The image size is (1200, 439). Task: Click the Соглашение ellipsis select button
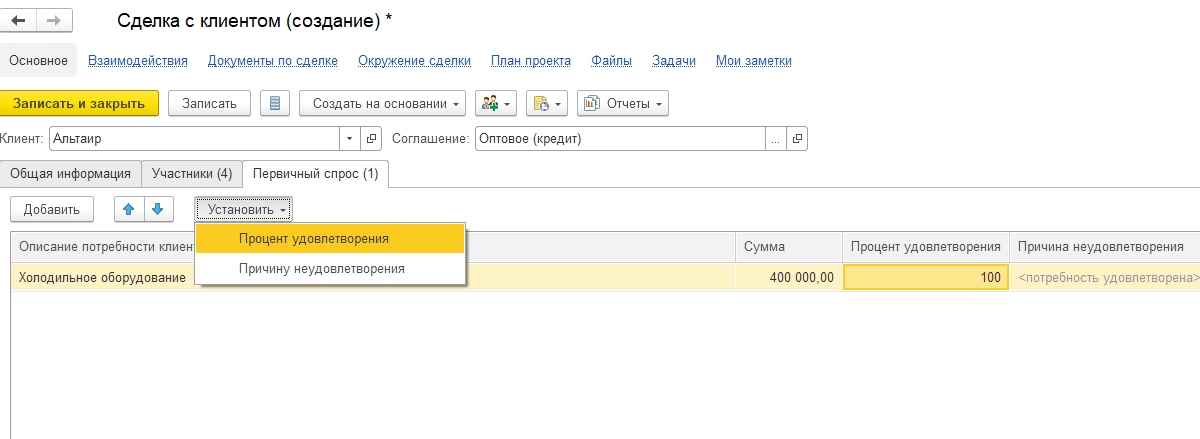pyautogui.click(x=776, y=139)
